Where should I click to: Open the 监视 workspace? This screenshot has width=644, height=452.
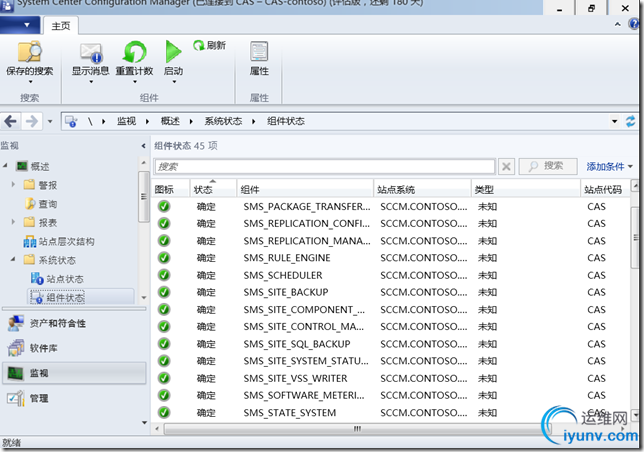(74, 373)
